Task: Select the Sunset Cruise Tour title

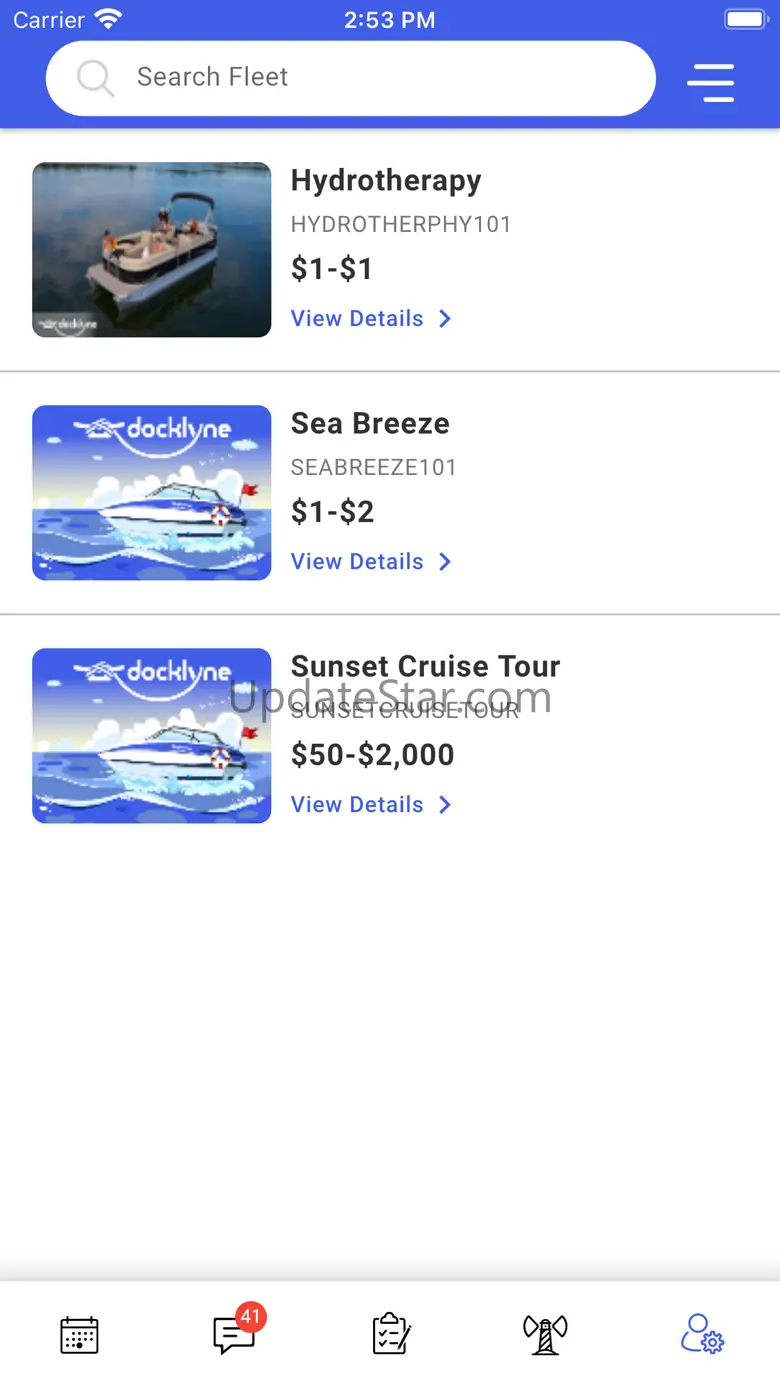Action: [x=425, y=667]
